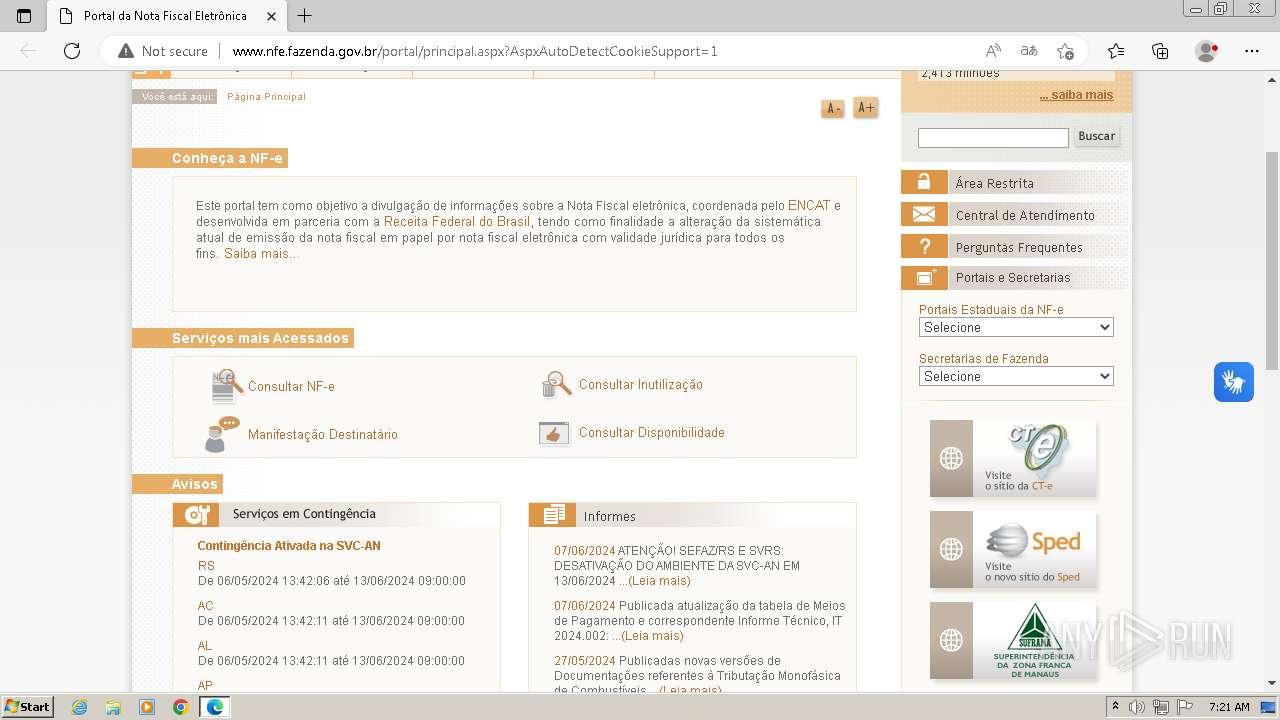Open the SUFRAMA Zona Franca banner
This screenshot has height=720, width=1280.
pyautogui.click(x=1013, y=640)
